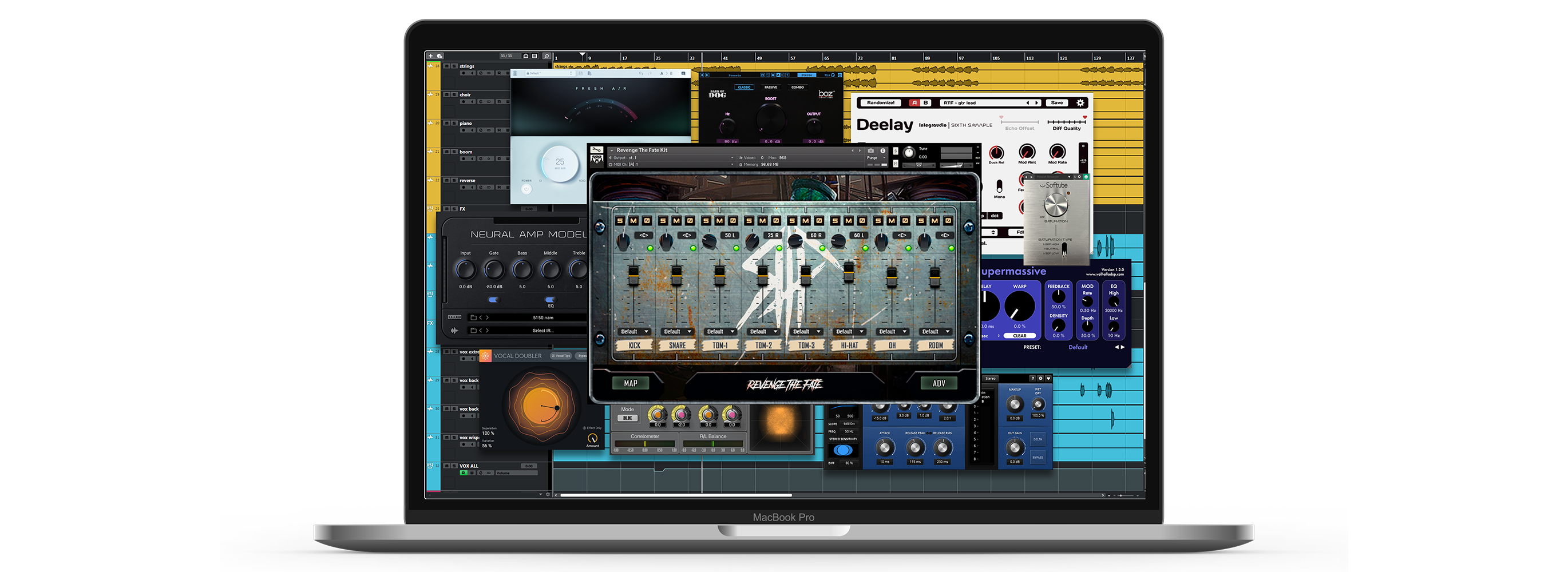Click the Randomize! button in Deelay

[x=881, y=103]
